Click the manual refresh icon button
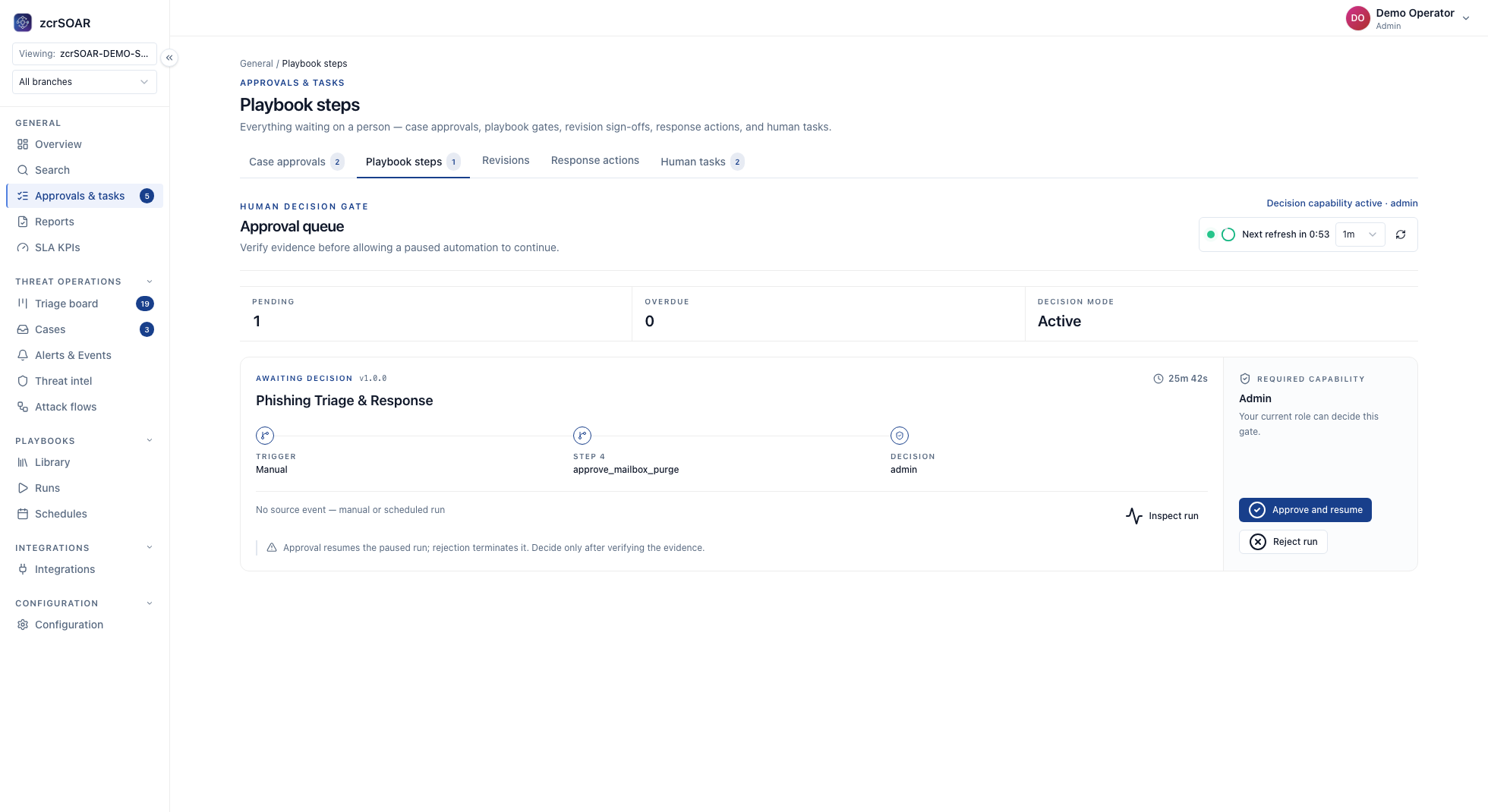Screen dimensions: 1488x812 click(1401, 234)
